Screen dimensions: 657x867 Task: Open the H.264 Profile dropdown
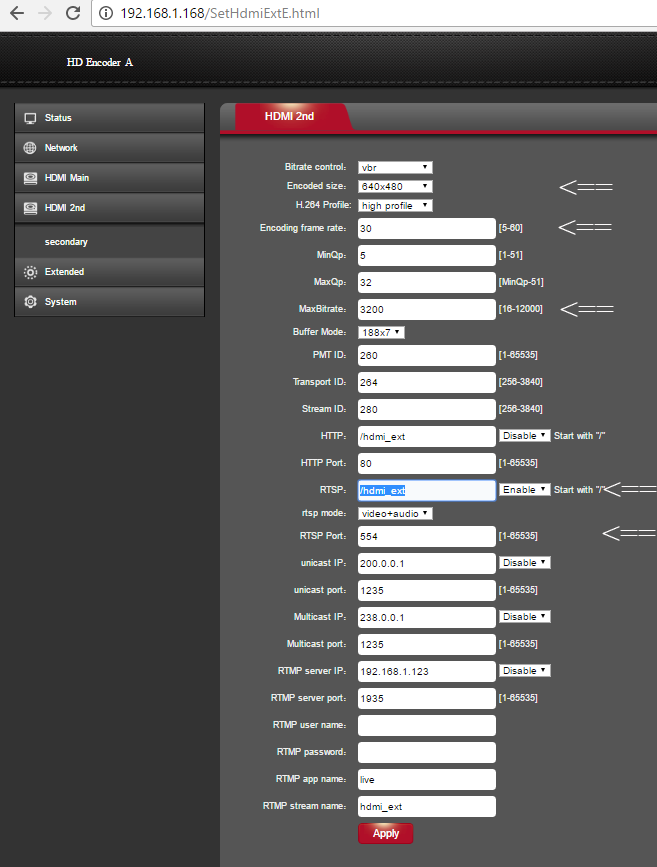coord(395,205)
